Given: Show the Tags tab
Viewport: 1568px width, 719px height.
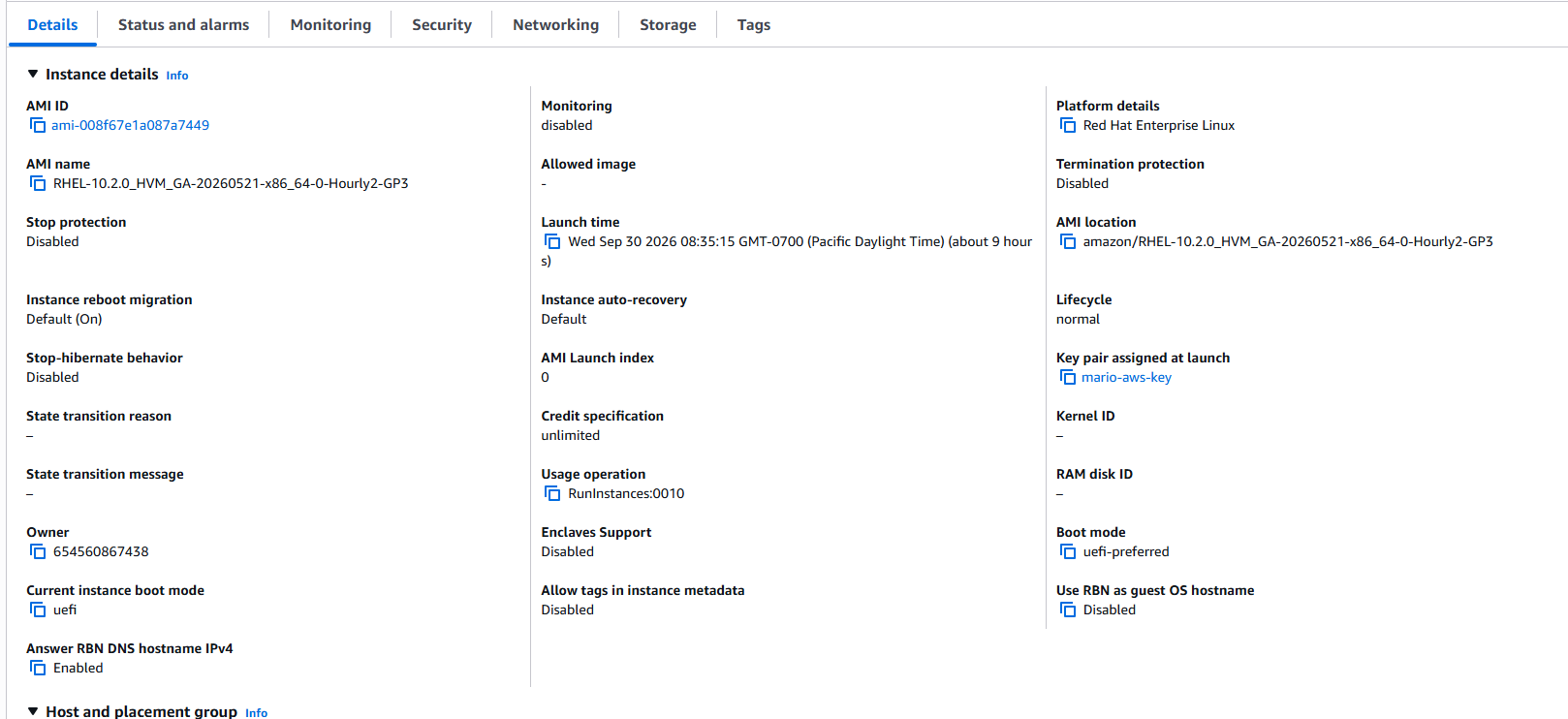Looking at the screenshot, I should click(x=754, y=25).
